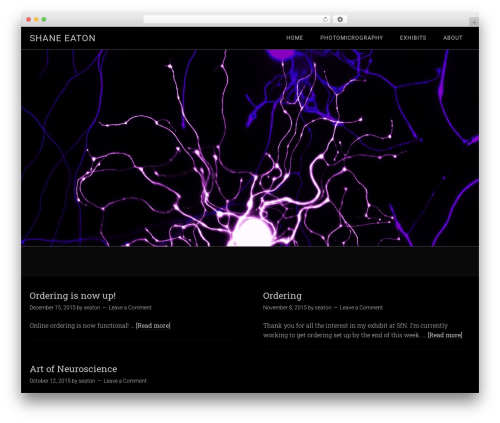Screen dimensions: 500x423
Task: Click the green maximize window button
Action: click(44, 20)
